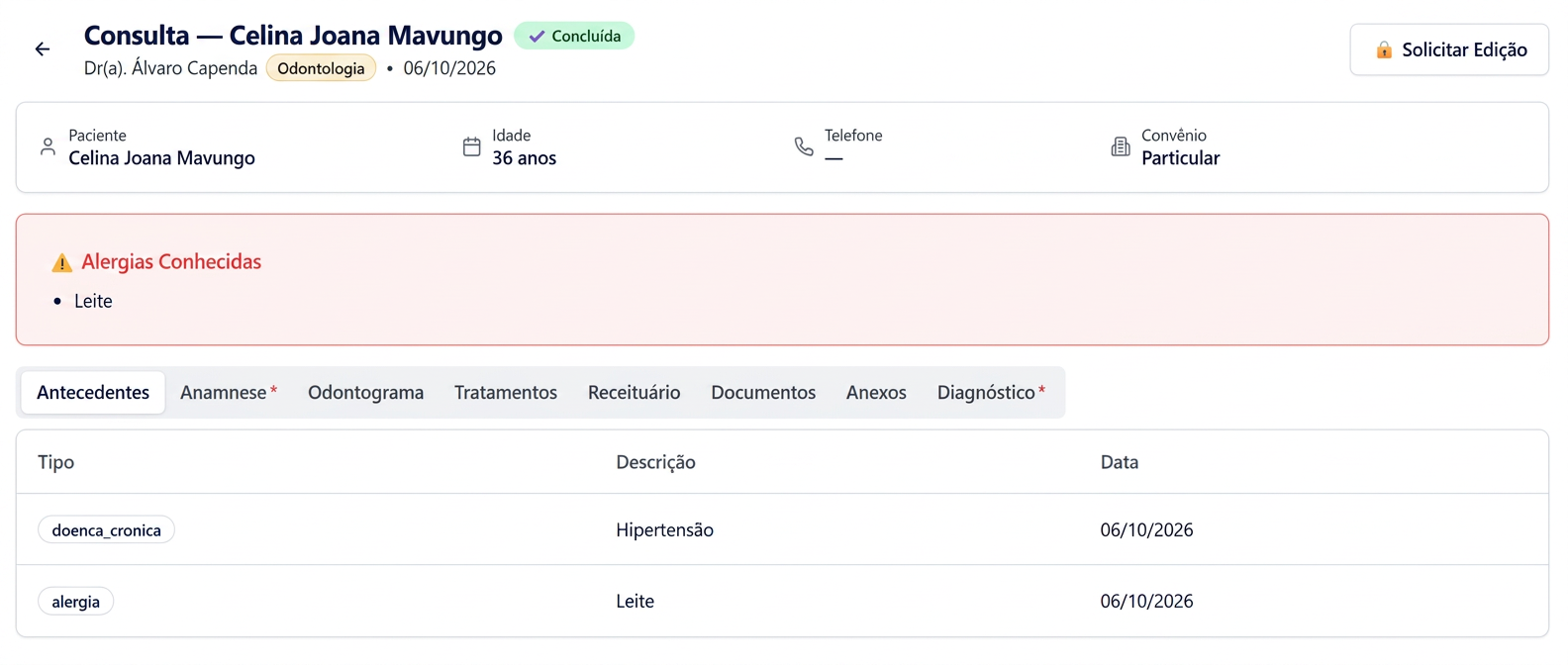Click patient name Celina Joana Mavungo in card
The width and height of the screenshot is (1568, 665).
[x=161, y=158]
